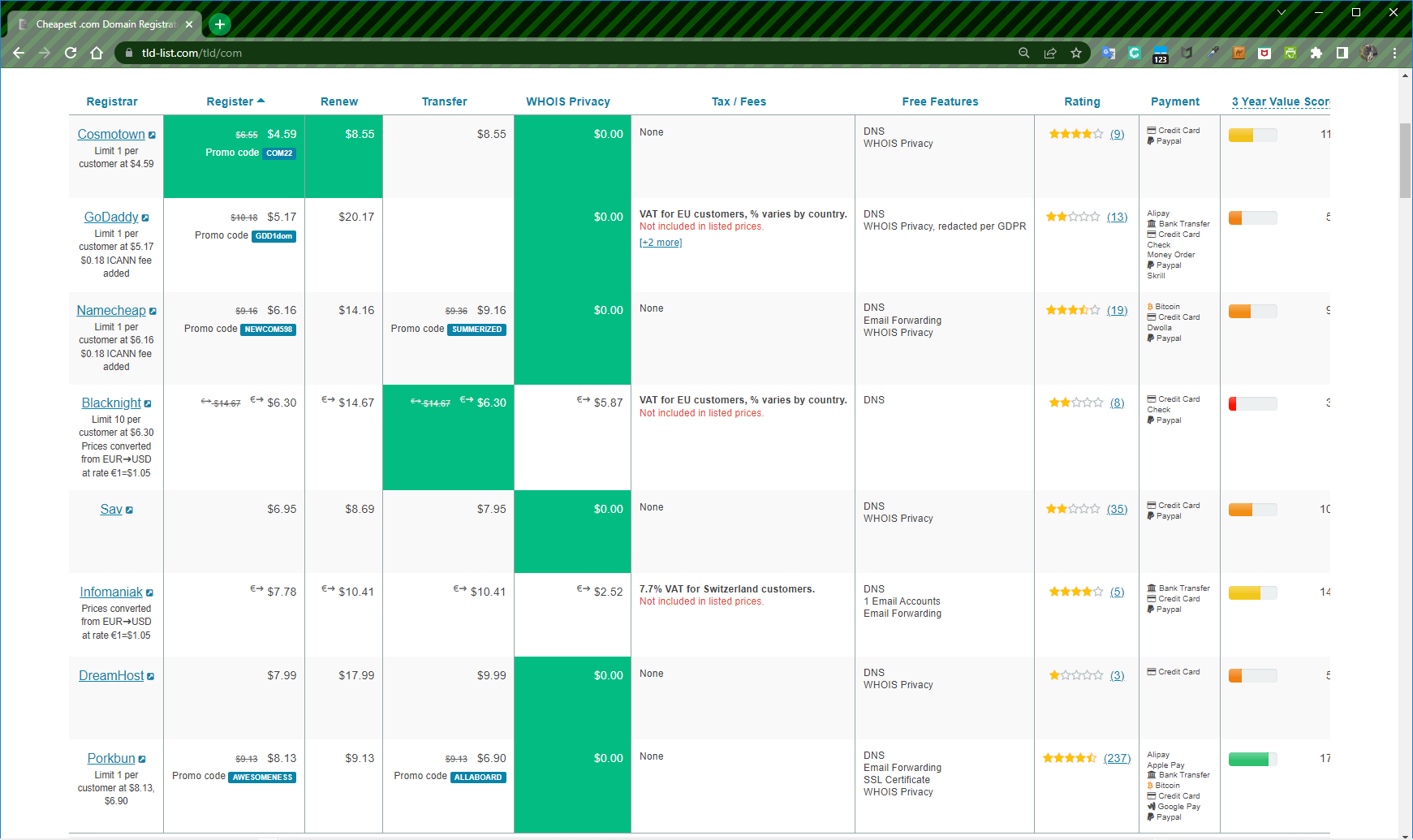
Task: Open a new browser tab
Action: (x=218, y=24)
